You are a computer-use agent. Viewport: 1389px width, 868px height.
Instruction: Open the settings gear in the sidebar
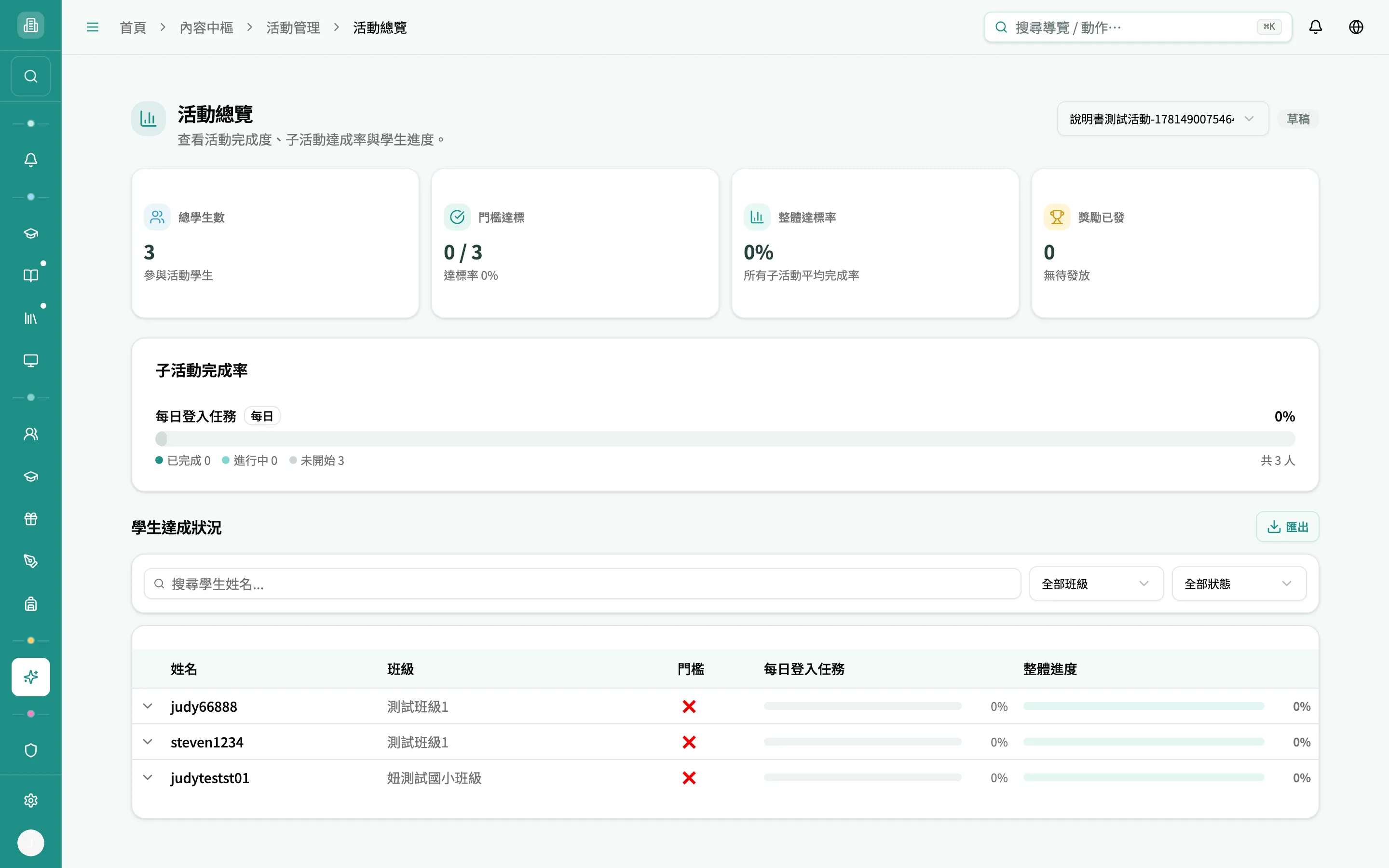[x=30, y=801]
